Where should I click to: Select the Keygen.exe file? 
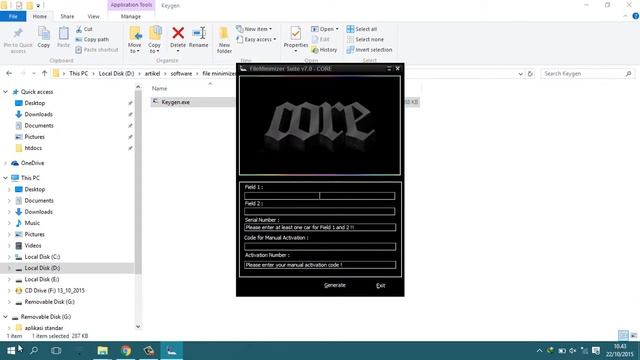point(176,102)
